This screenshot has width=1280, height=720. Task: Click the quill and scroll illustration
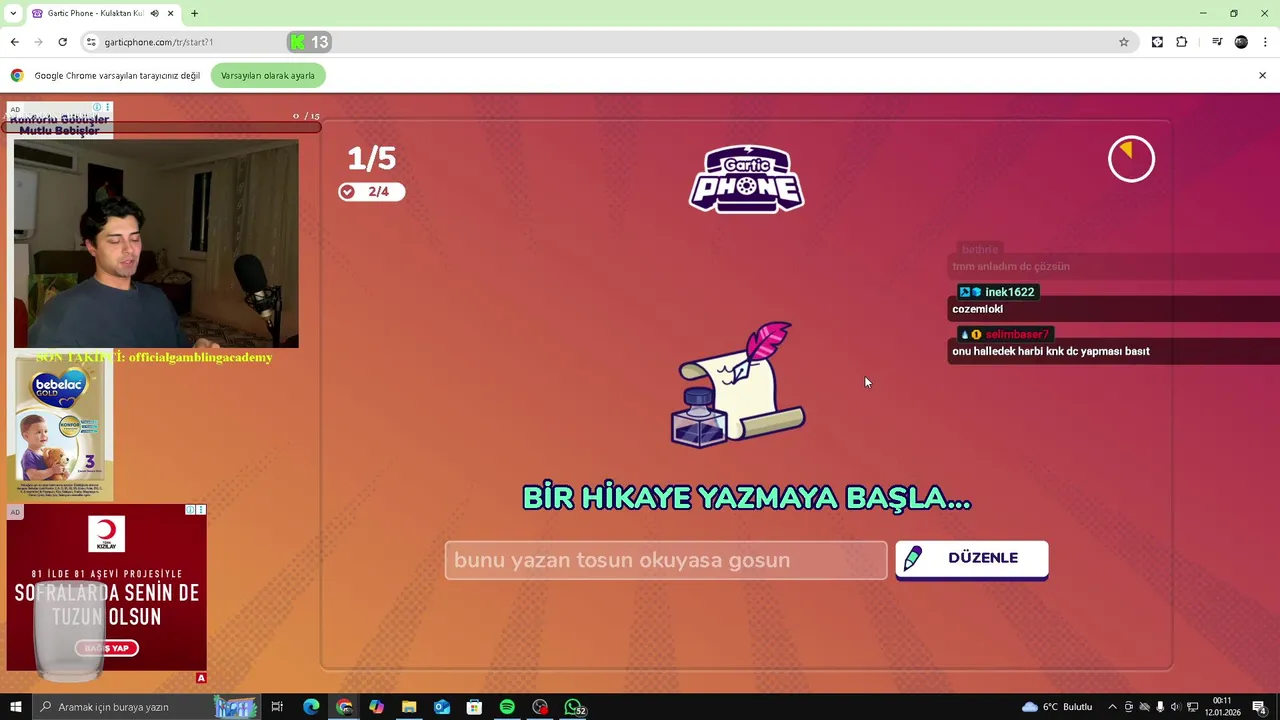[738, 385]
